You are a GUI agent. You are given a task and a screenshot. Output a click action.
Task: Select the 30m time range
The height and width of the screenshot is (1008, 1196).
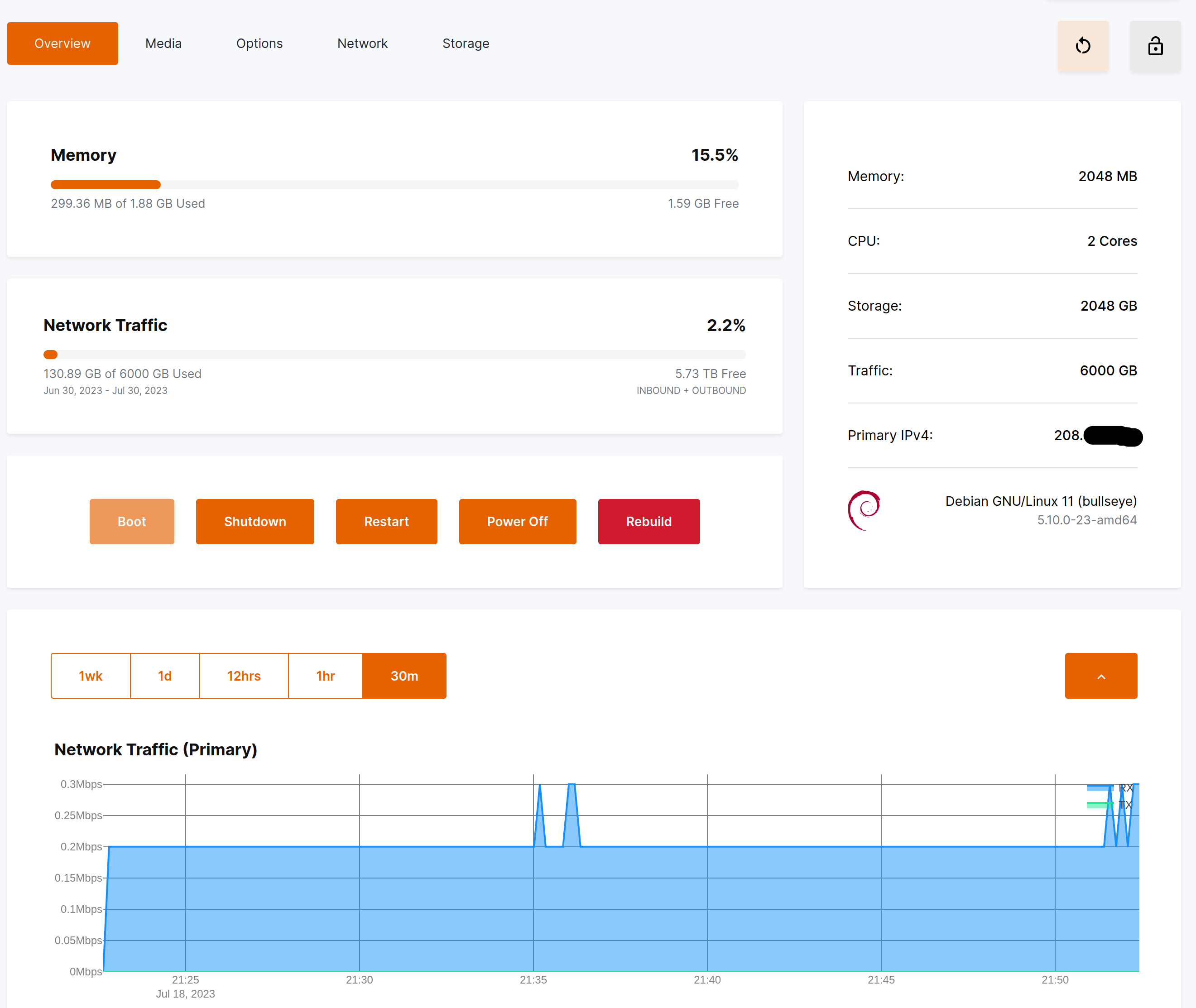pyautogui.click(x=404, y=676)
